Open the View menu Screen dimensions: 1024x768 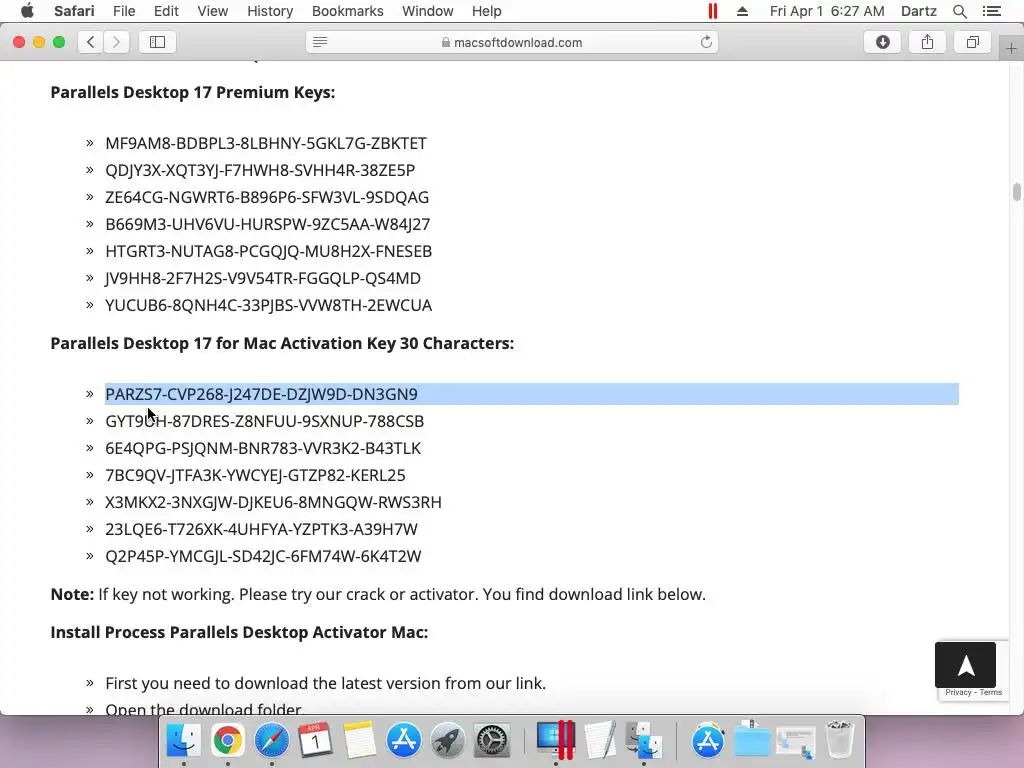coord(213,11)
